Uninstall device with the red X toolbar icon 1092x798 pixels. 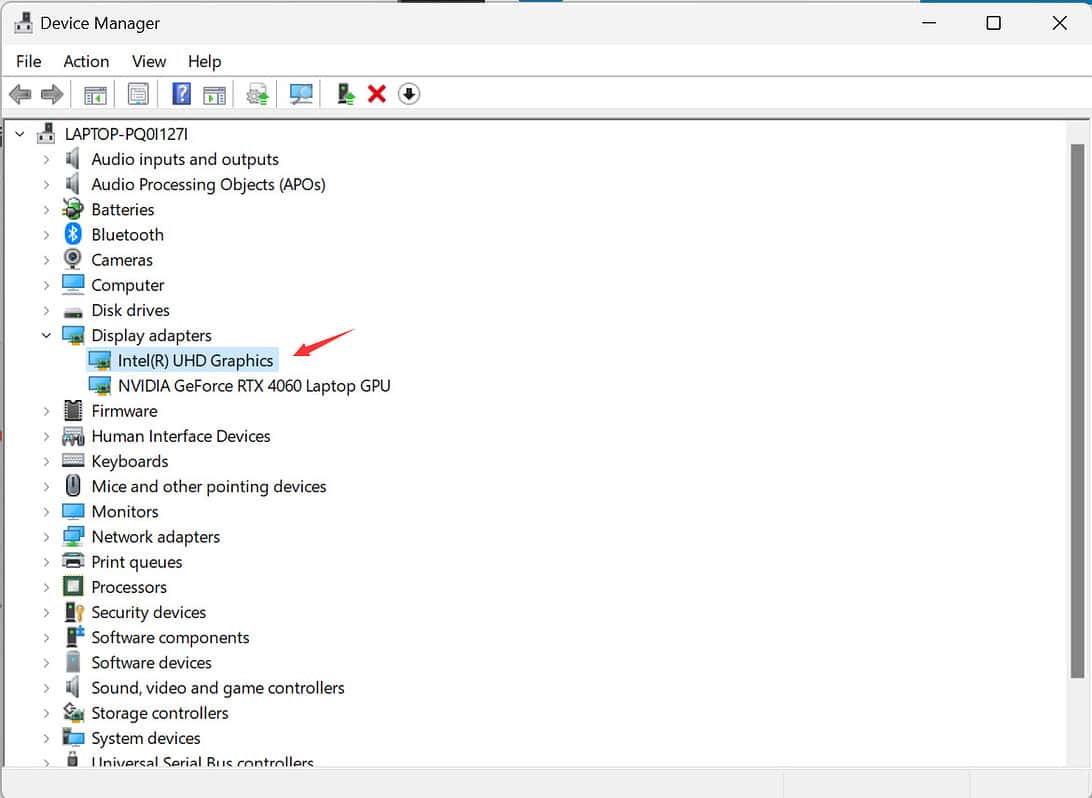point(377,94)
